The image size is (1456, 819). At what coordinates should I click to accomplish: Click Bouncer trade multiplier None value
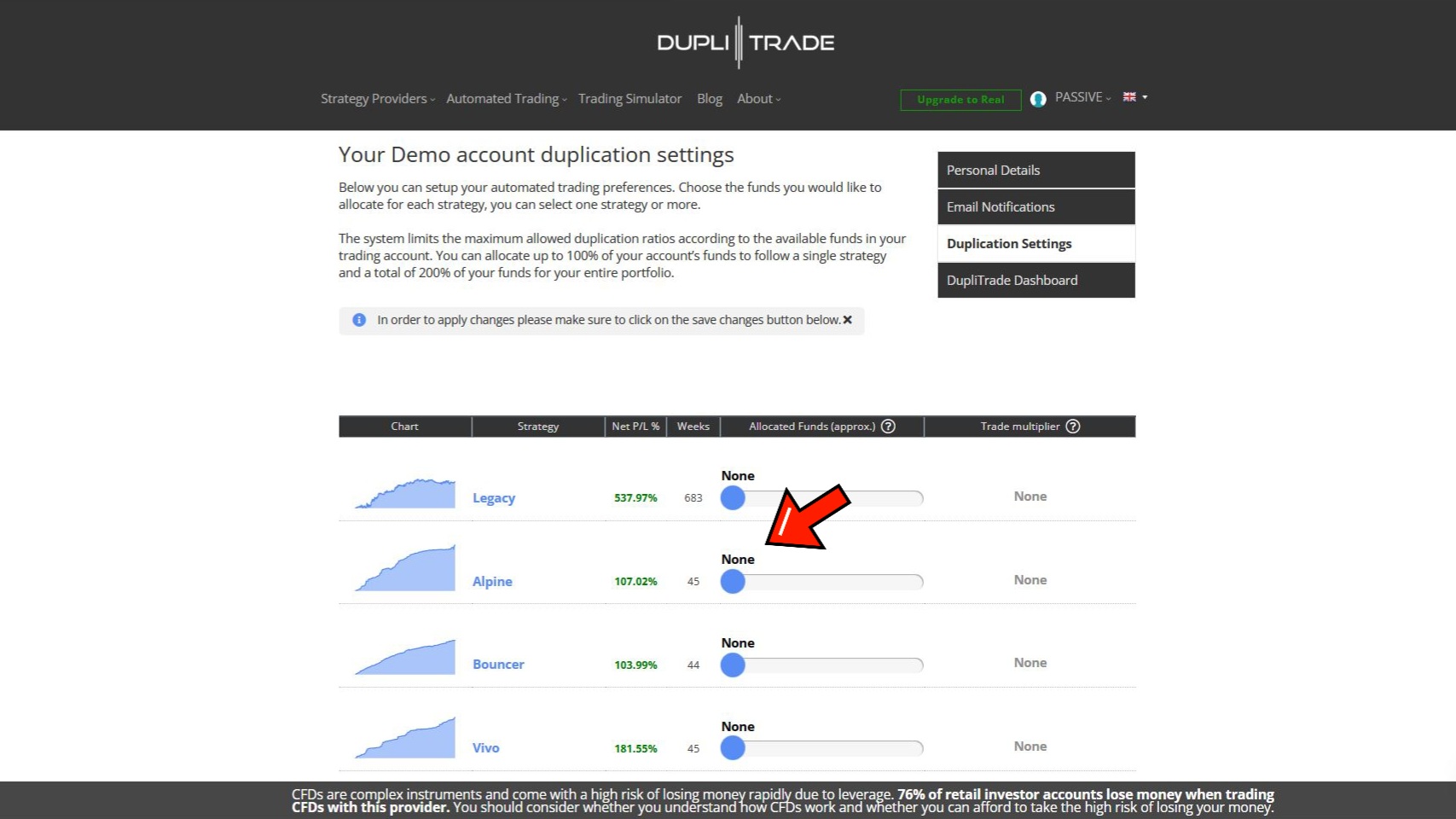[1030, 663]
